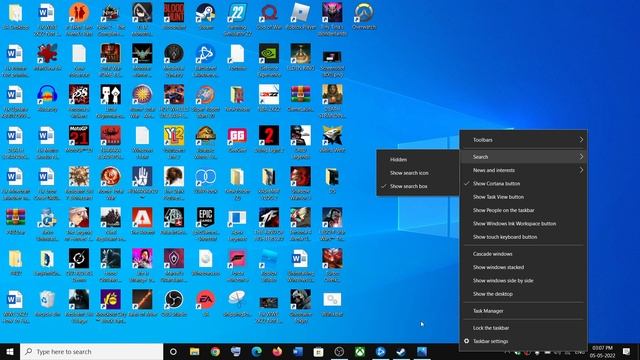Choose Show search box option
The height and width of the screenshot is (360, 640).
tap(418, 186)
